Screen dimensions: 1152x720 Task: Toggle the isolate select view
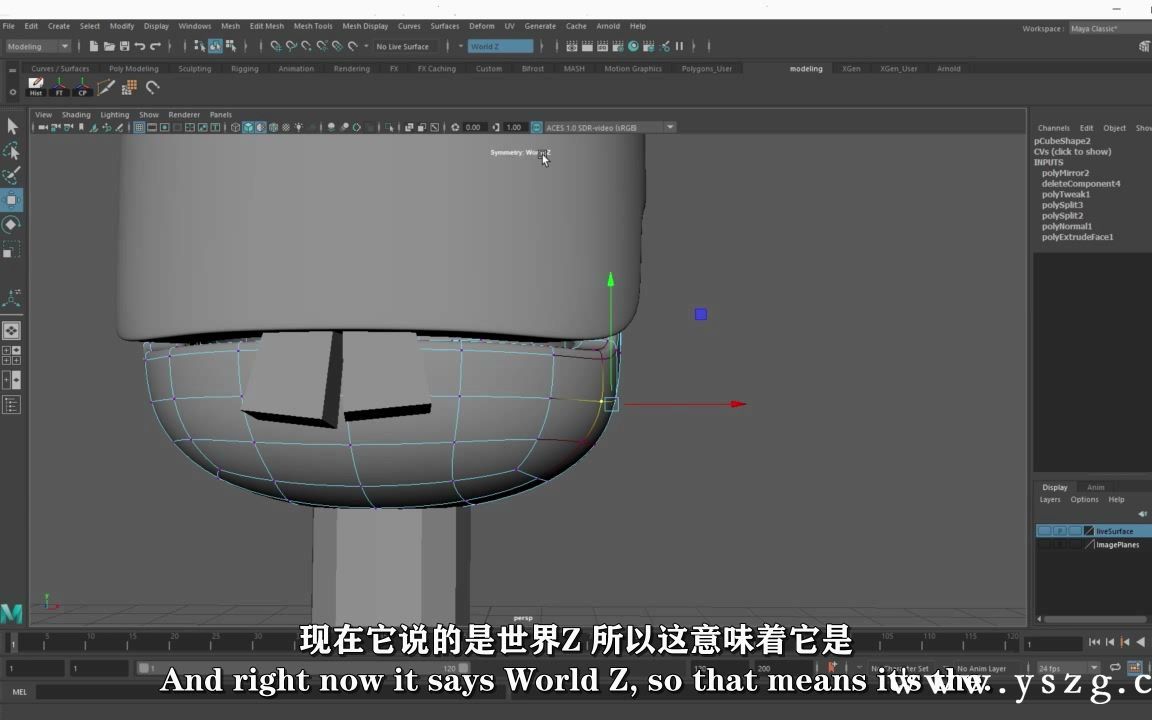389,128
